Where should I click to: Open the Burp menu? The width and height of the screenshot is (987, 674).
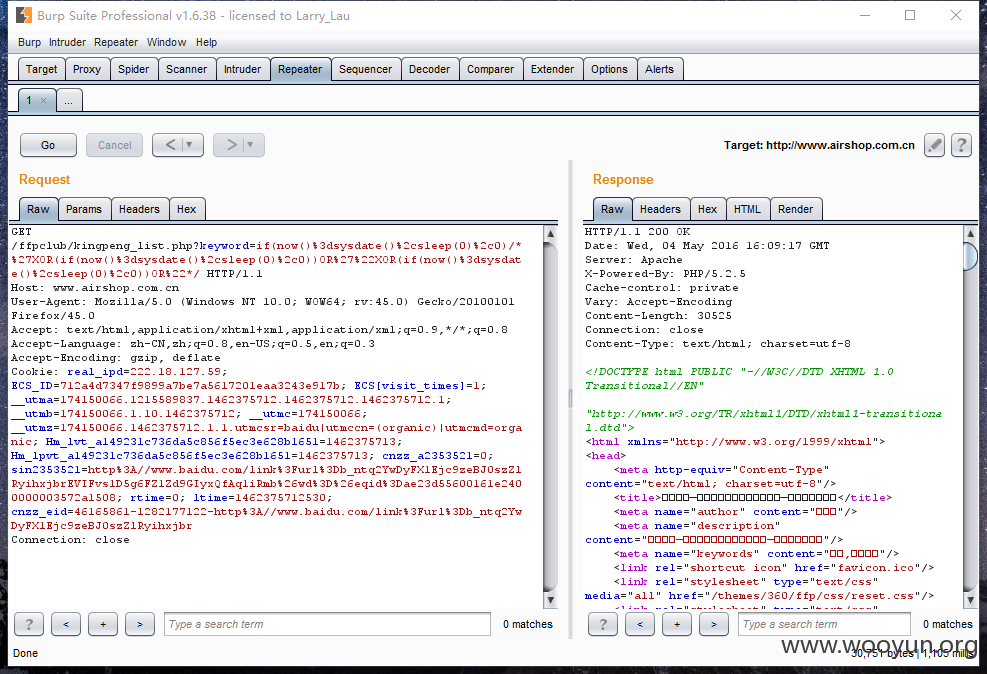(30, 42)
